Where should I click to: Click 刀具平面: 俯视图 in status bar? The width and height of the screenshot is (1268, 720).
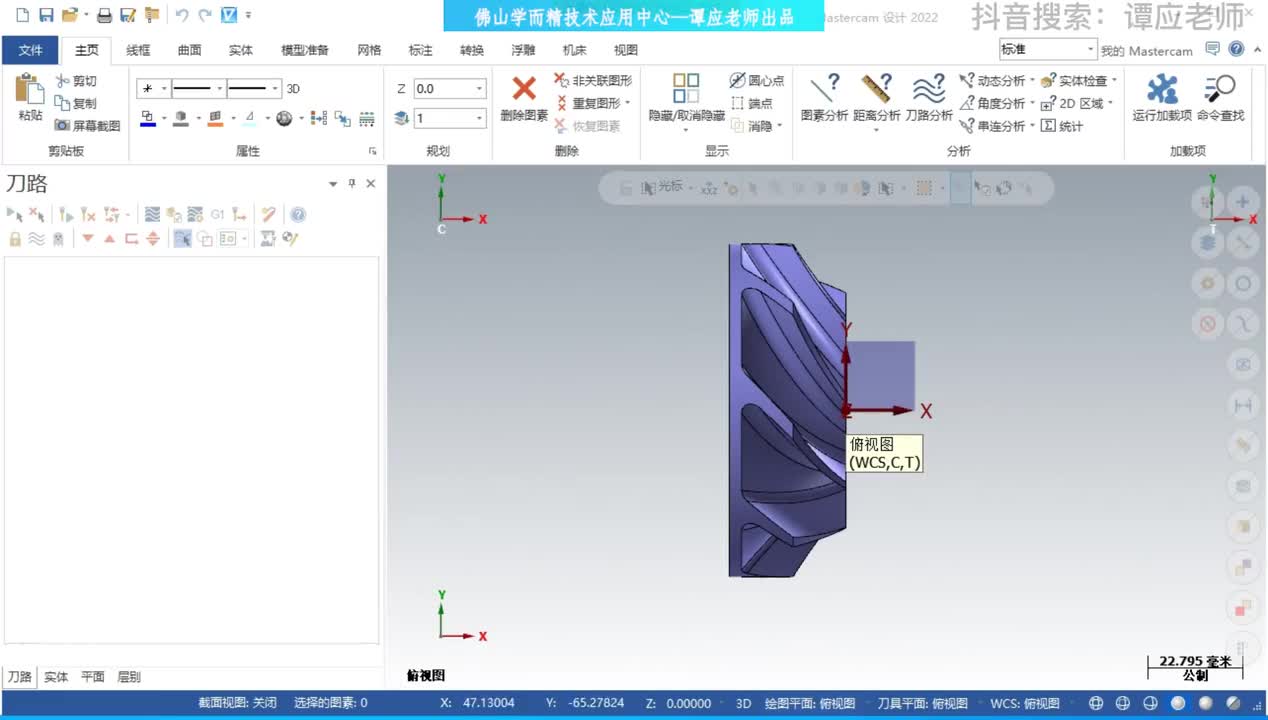click(x=922, y=703)
